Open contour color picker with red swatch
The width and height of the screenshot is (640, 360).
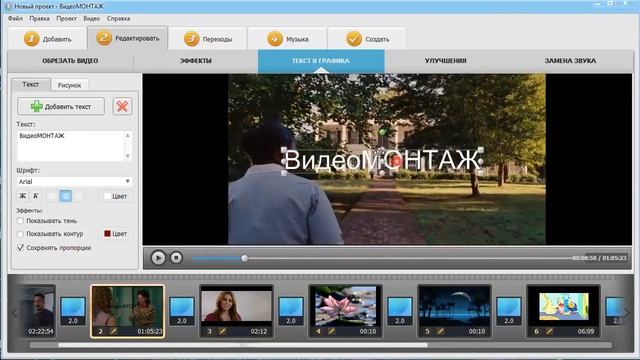click(116, 233)
